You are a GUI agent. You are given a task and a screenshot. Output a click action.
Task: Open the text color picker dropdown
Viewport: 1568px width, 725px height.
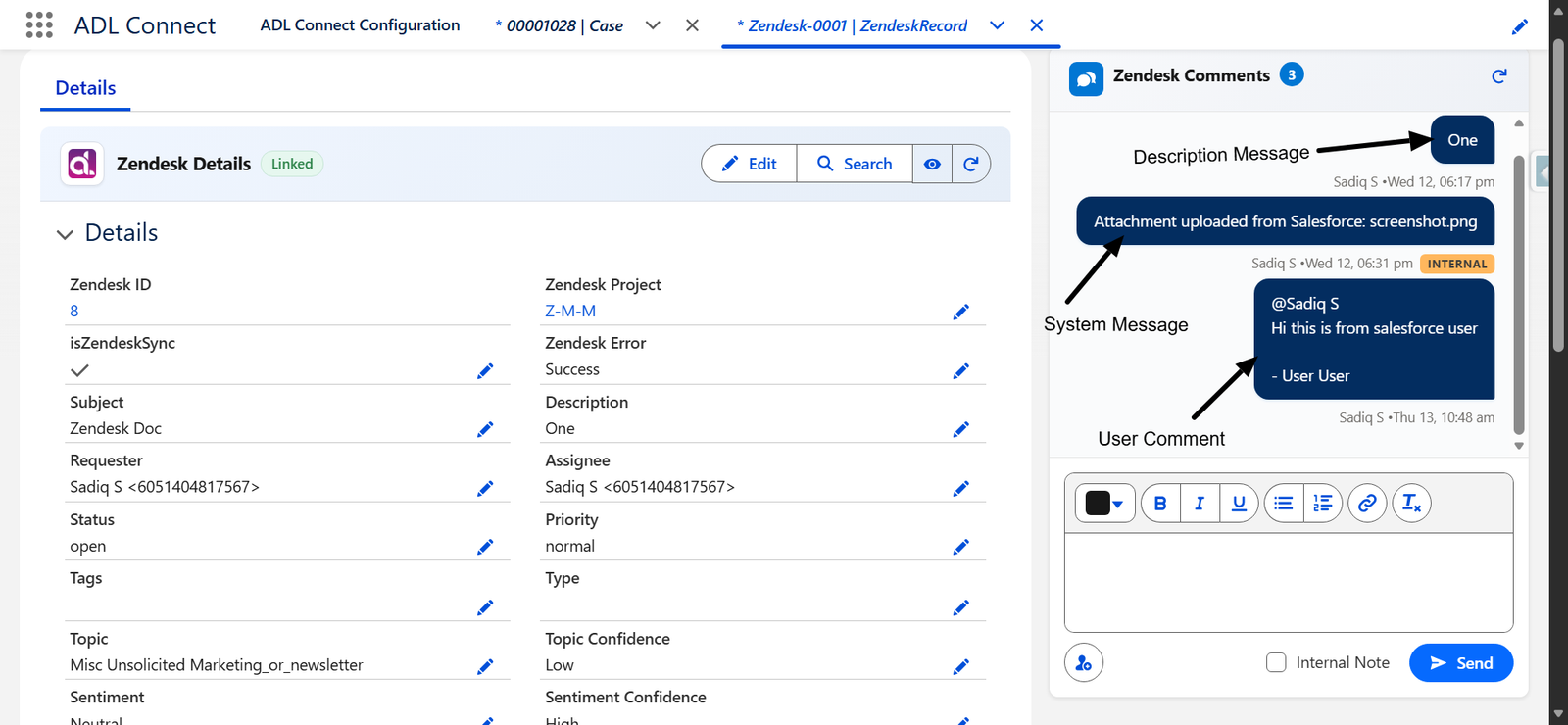(x=1104, y=503)
